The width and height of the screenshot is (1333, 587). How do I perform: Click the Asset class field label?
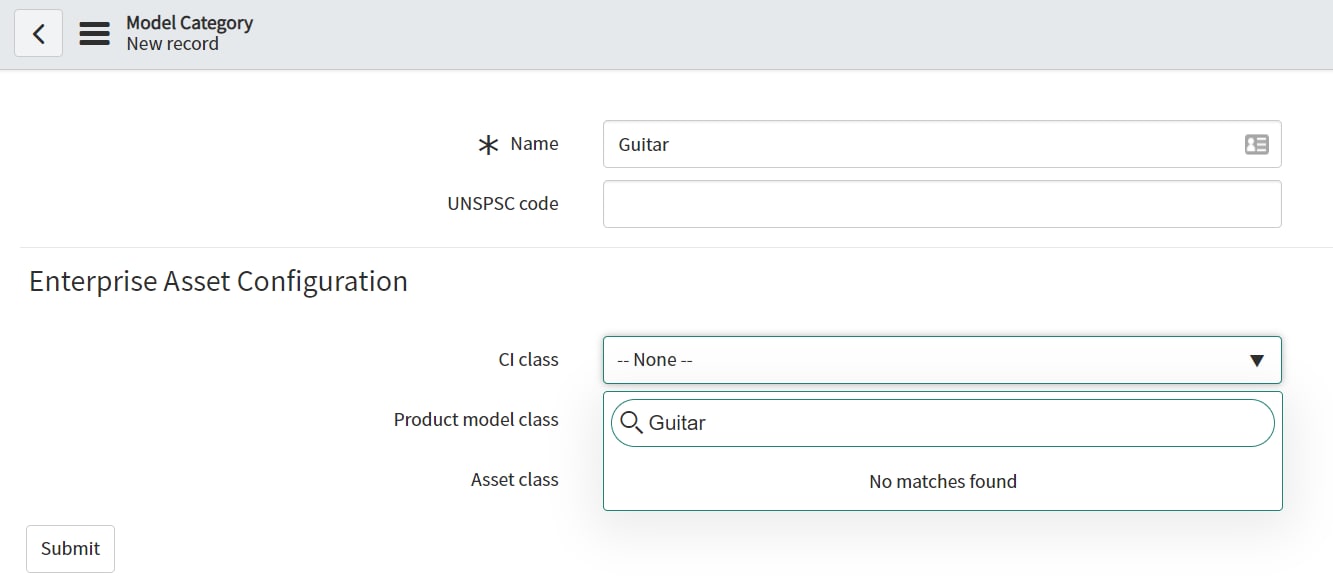(514, 480)
